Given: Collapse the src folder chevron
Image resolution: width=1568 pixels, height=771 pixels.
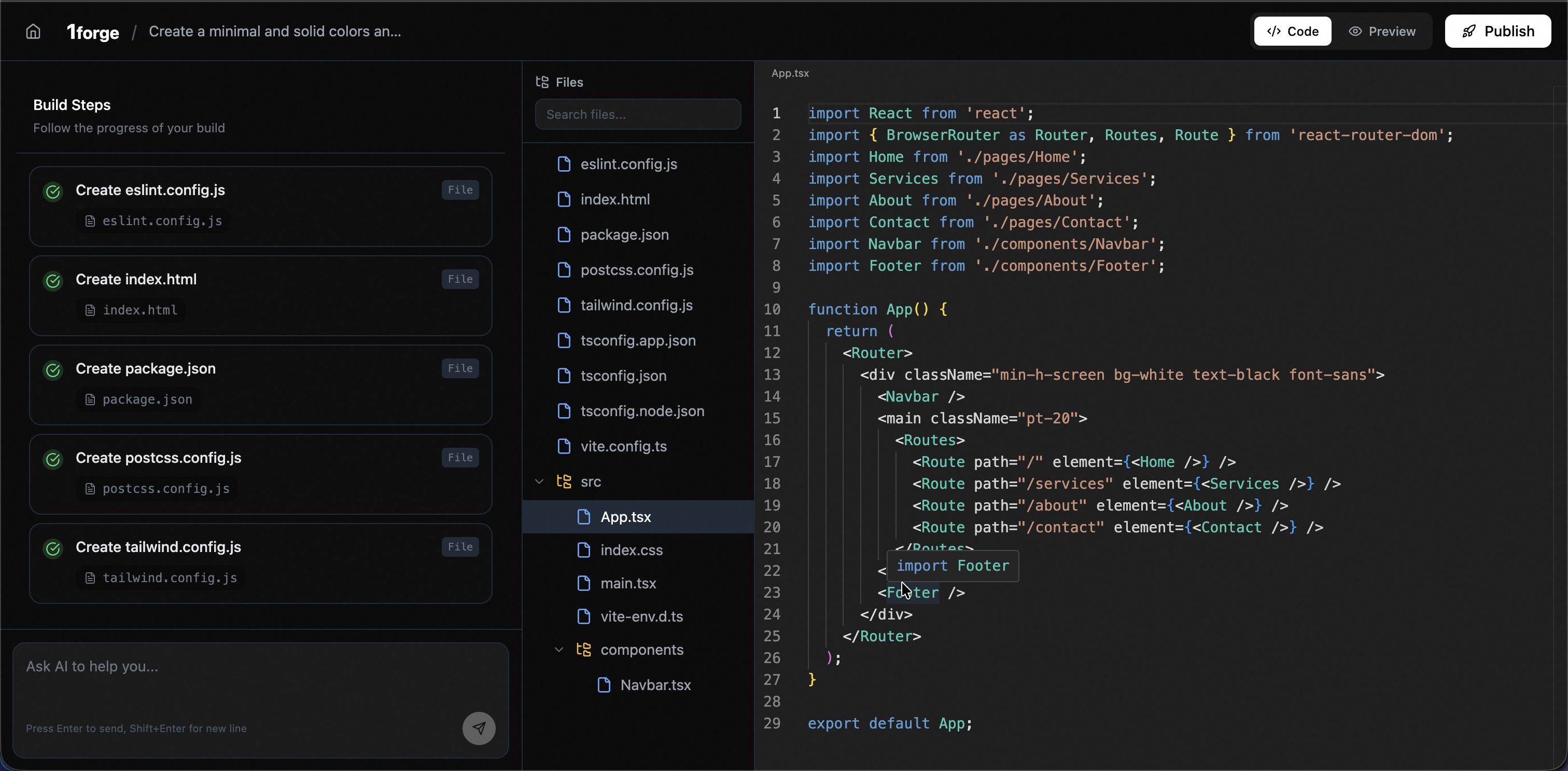Looking at the screenshot, I should pos(539,481).
